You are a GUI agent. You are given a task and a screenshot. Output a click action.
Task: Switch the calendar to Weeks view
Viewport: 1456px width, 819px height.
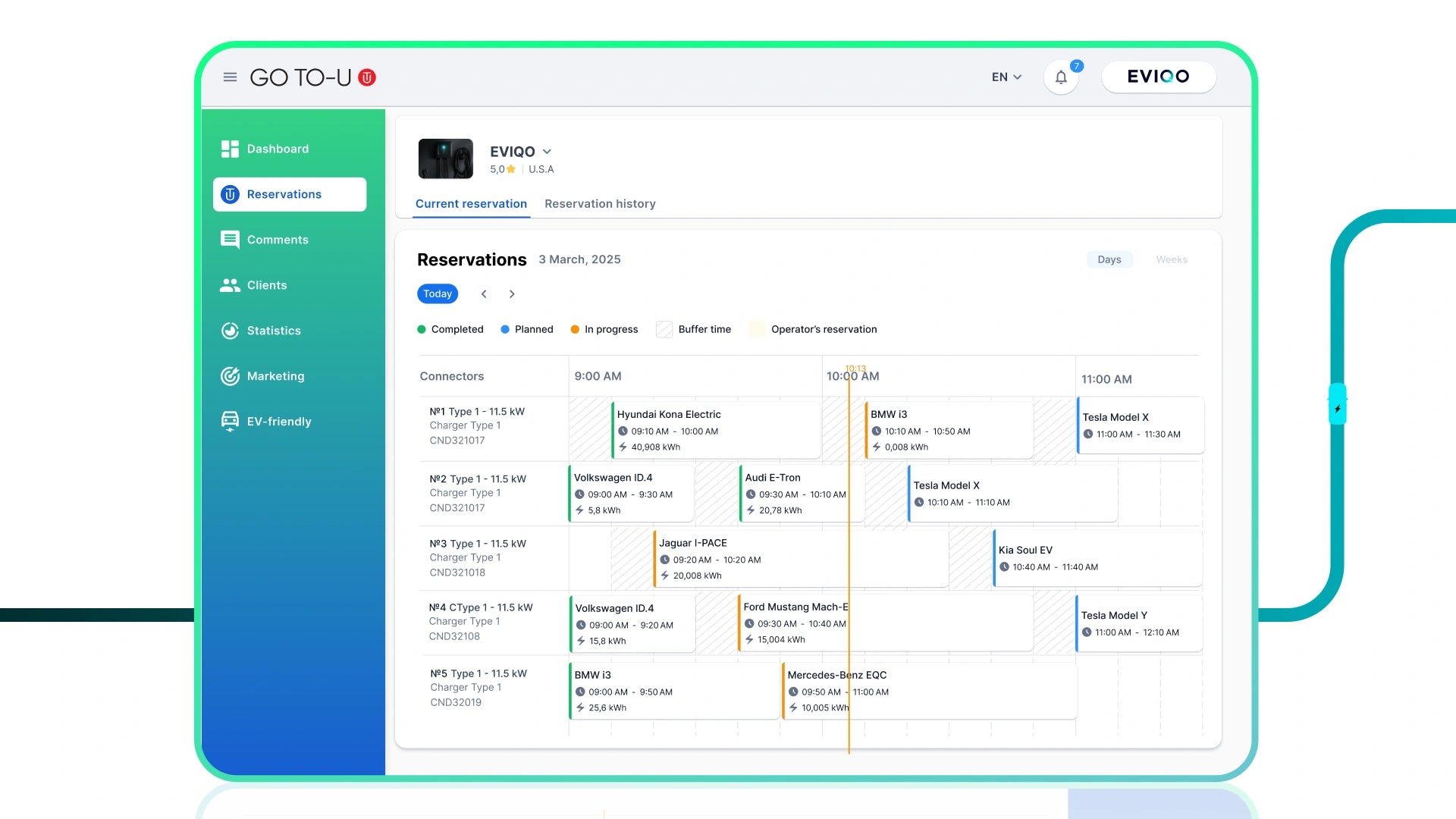click(1171, 259)
